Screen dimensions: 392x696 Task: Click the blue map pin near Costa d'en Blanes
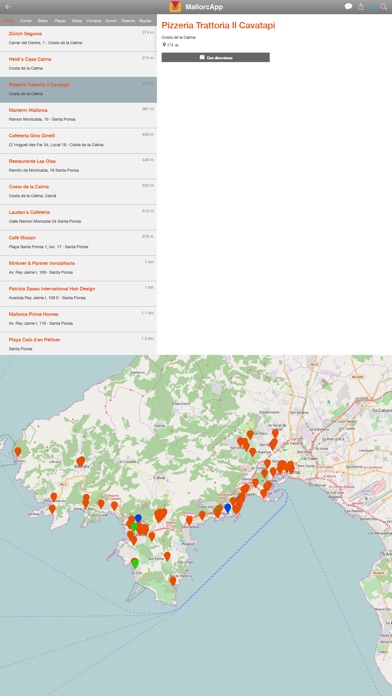tap(228, 508)
